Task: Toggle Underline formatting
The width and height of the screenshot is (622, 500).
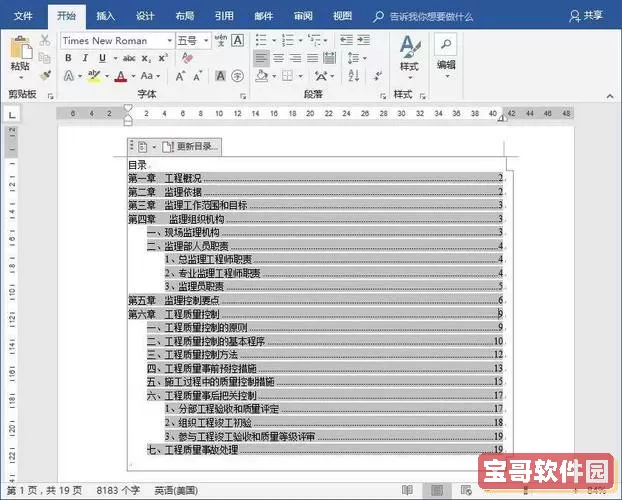Action: click(x=102, y=58)
